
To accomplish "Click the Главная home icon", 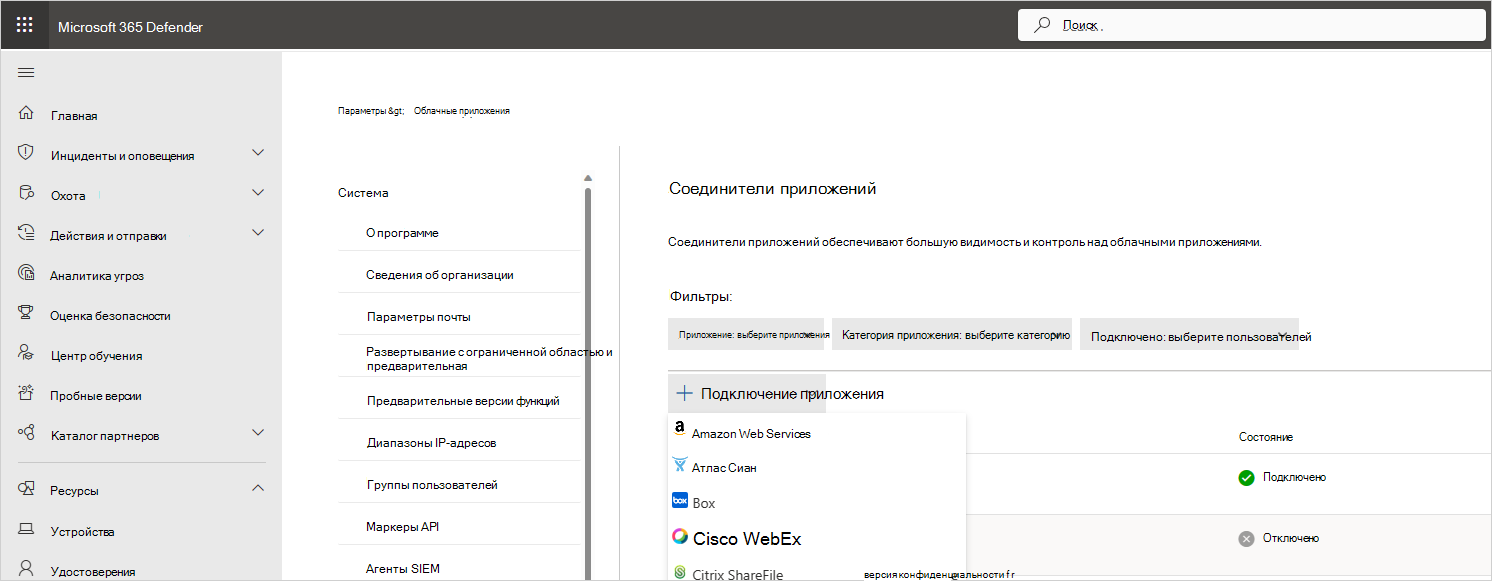I will coord(27,114).
